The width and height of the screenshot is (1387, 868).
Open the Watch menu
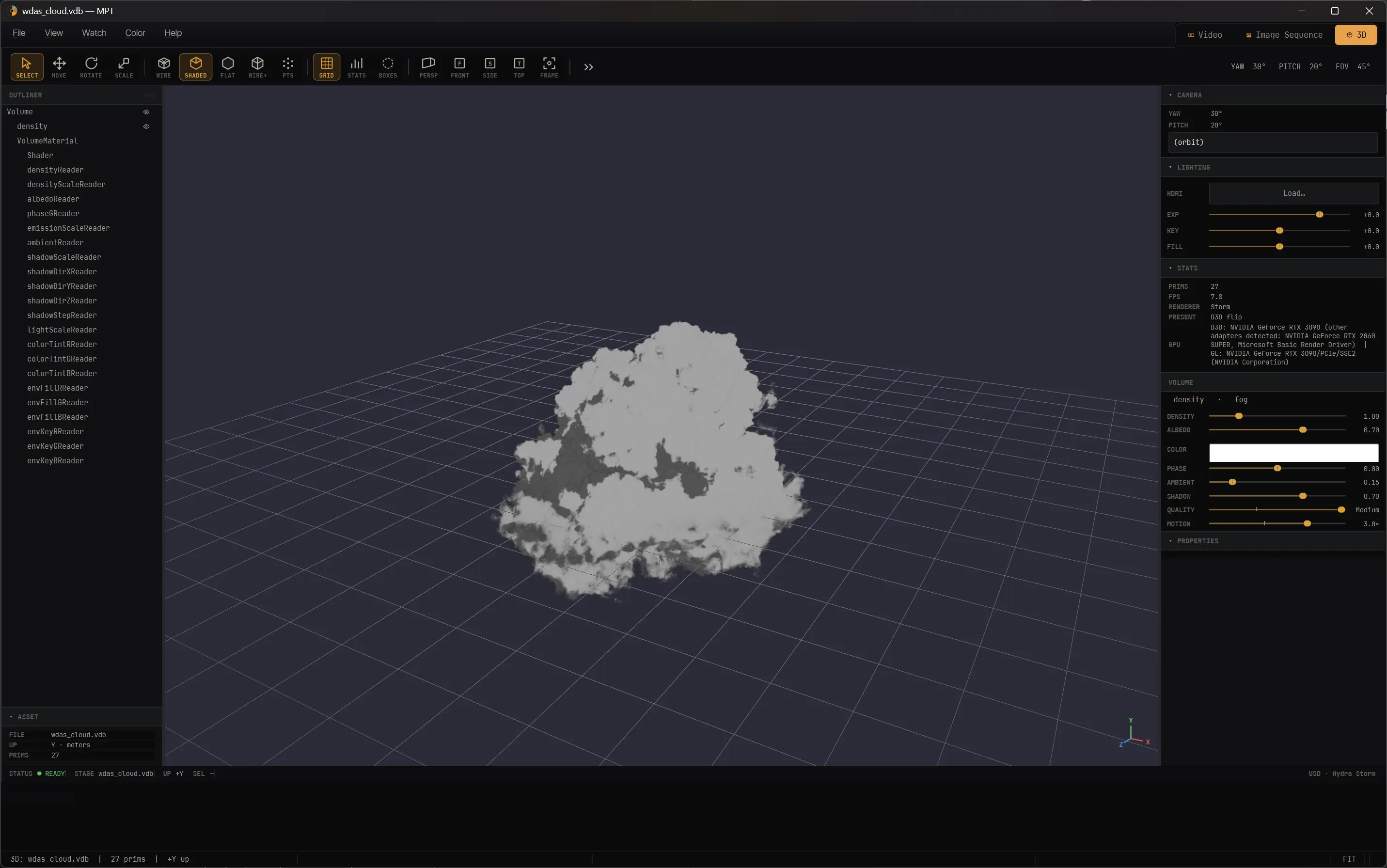pyautogui.click(x=94, y=33)
